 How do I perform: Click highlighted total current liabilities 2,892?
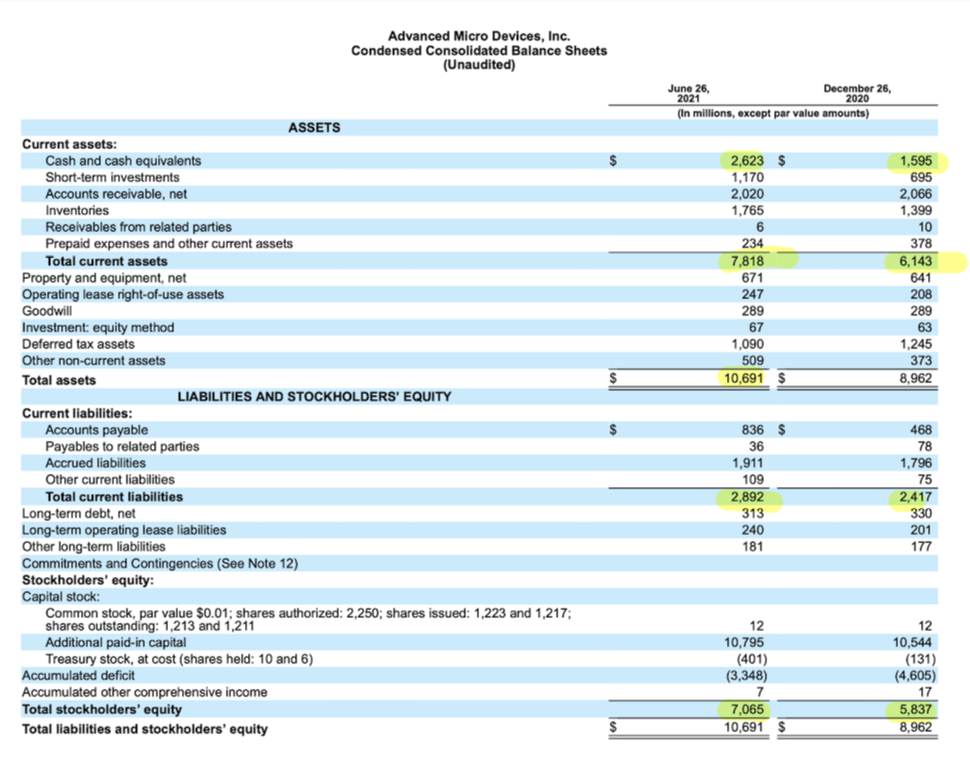[747, 497]
